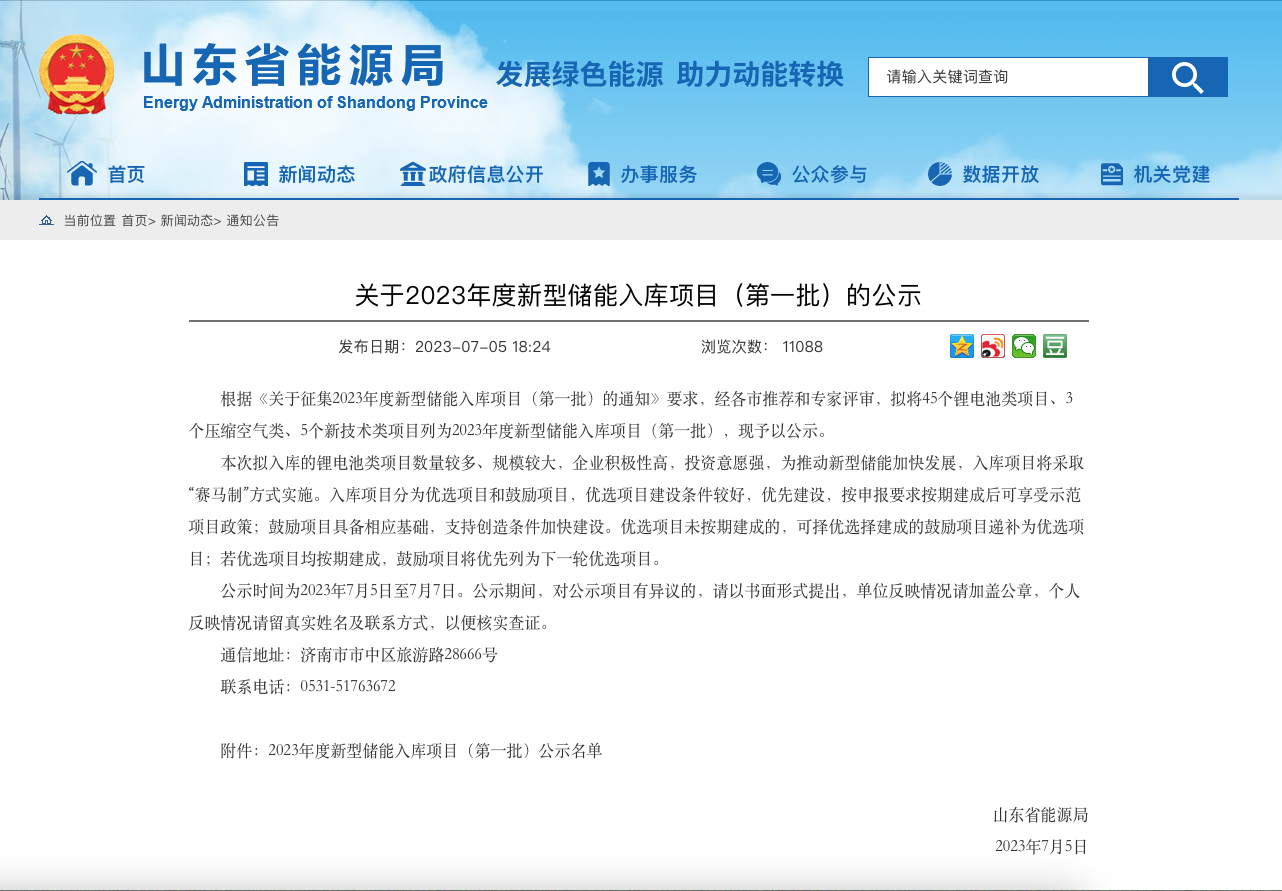Click the magnifier search button

pyautogui.click(x=1188, y=77)
